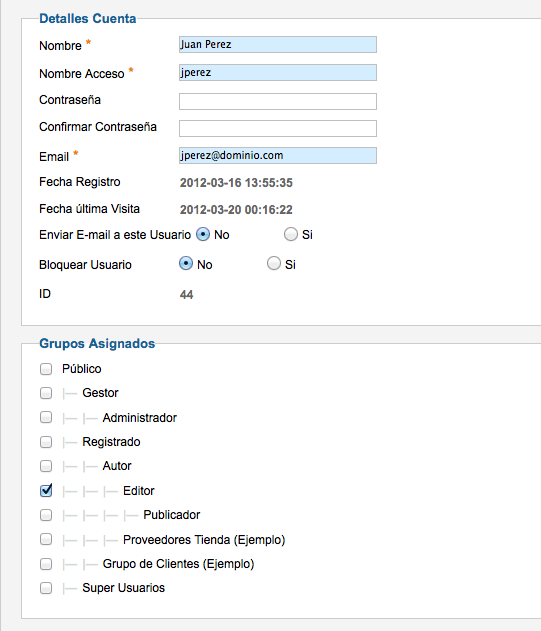Check the Autor group checkbox
The height and width of the screenshot is (631, 541).
coord(46,466)
